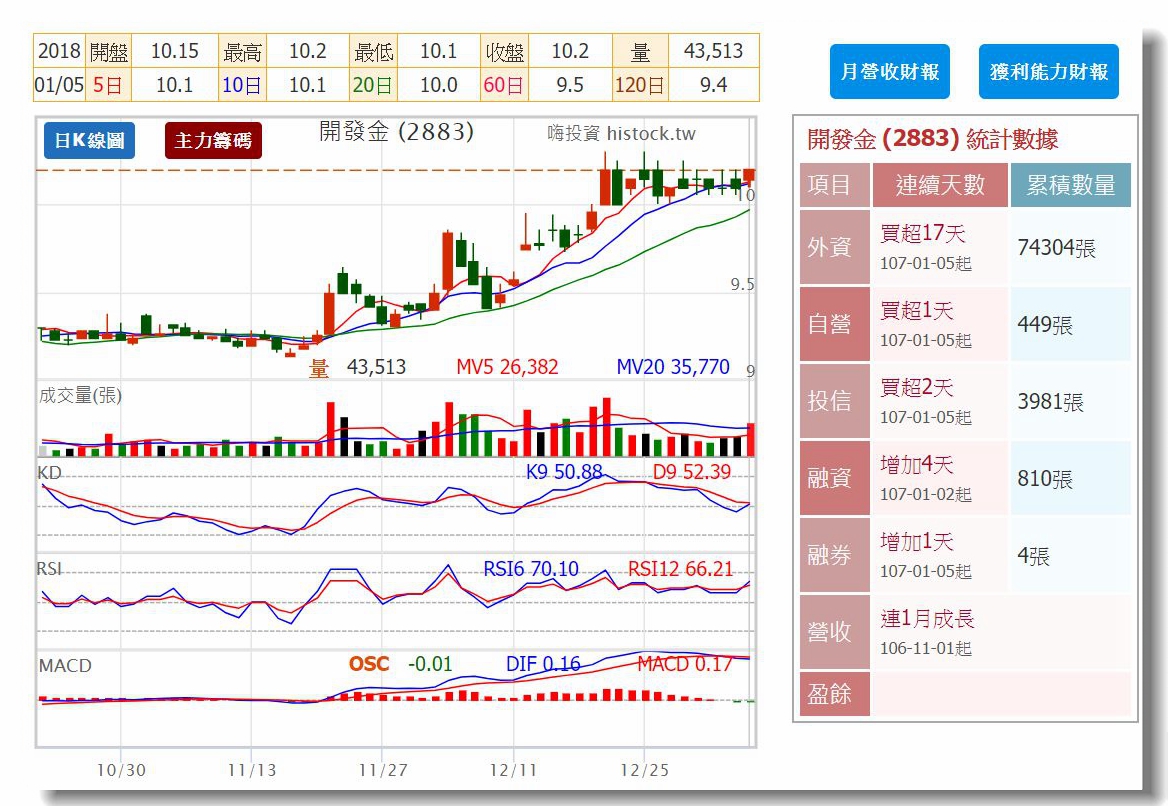This screenshot has height=806, width=1168.
Task: Click the 11/13 date axis marker
Action: pyautogui.click(x=252, y=770)
